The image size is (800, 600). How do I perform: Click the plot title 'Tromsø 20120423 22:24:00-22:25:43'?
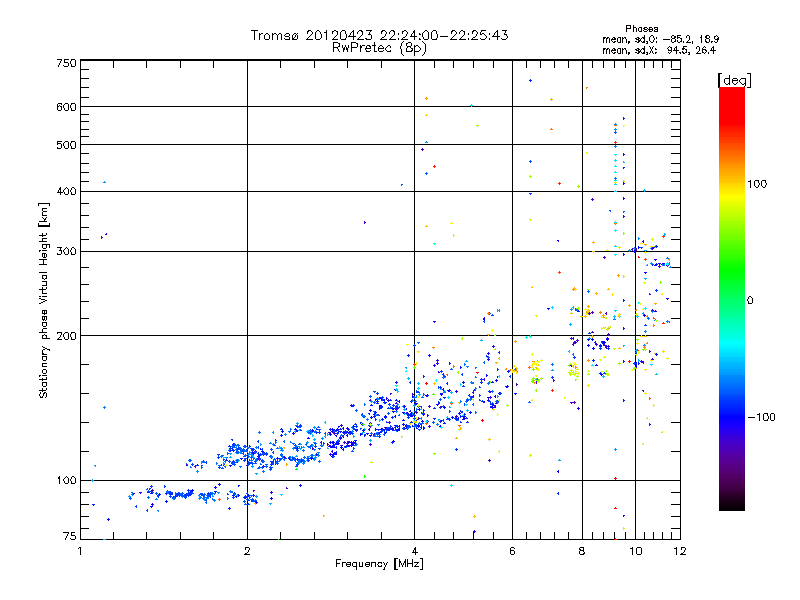tap(379, 35)
